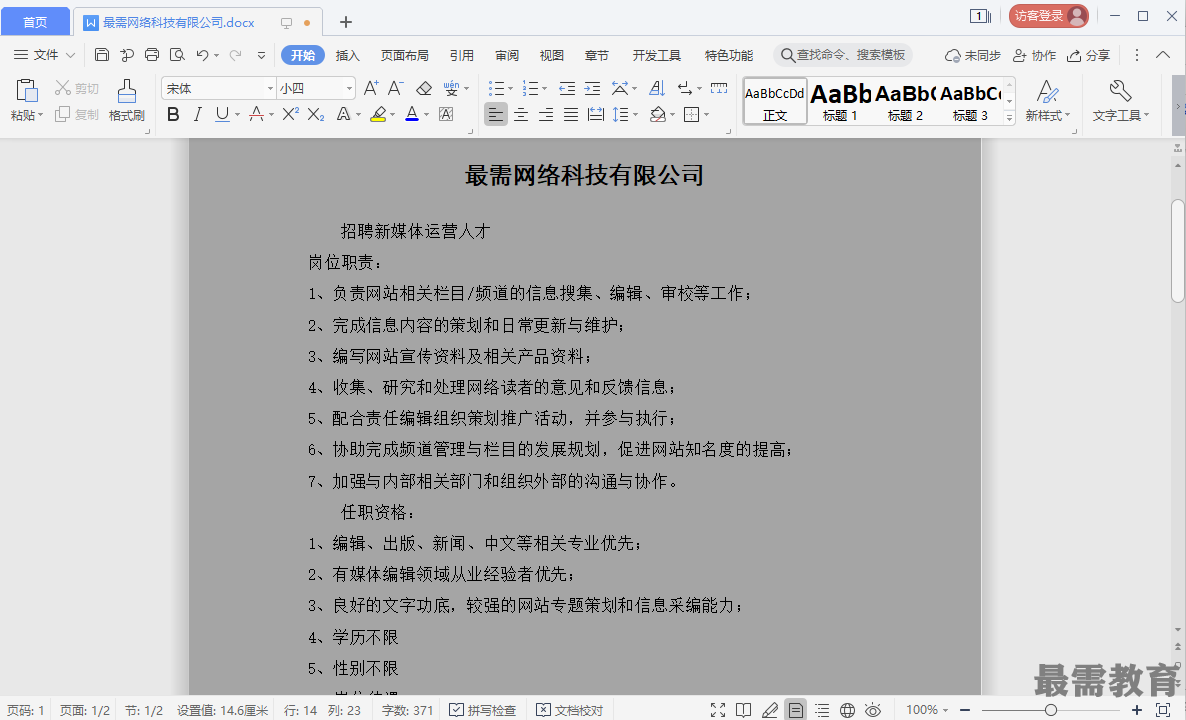This screenshot has width=1186, height=720.
Task: Toggle Bold formatting
Action: point(173,114)
